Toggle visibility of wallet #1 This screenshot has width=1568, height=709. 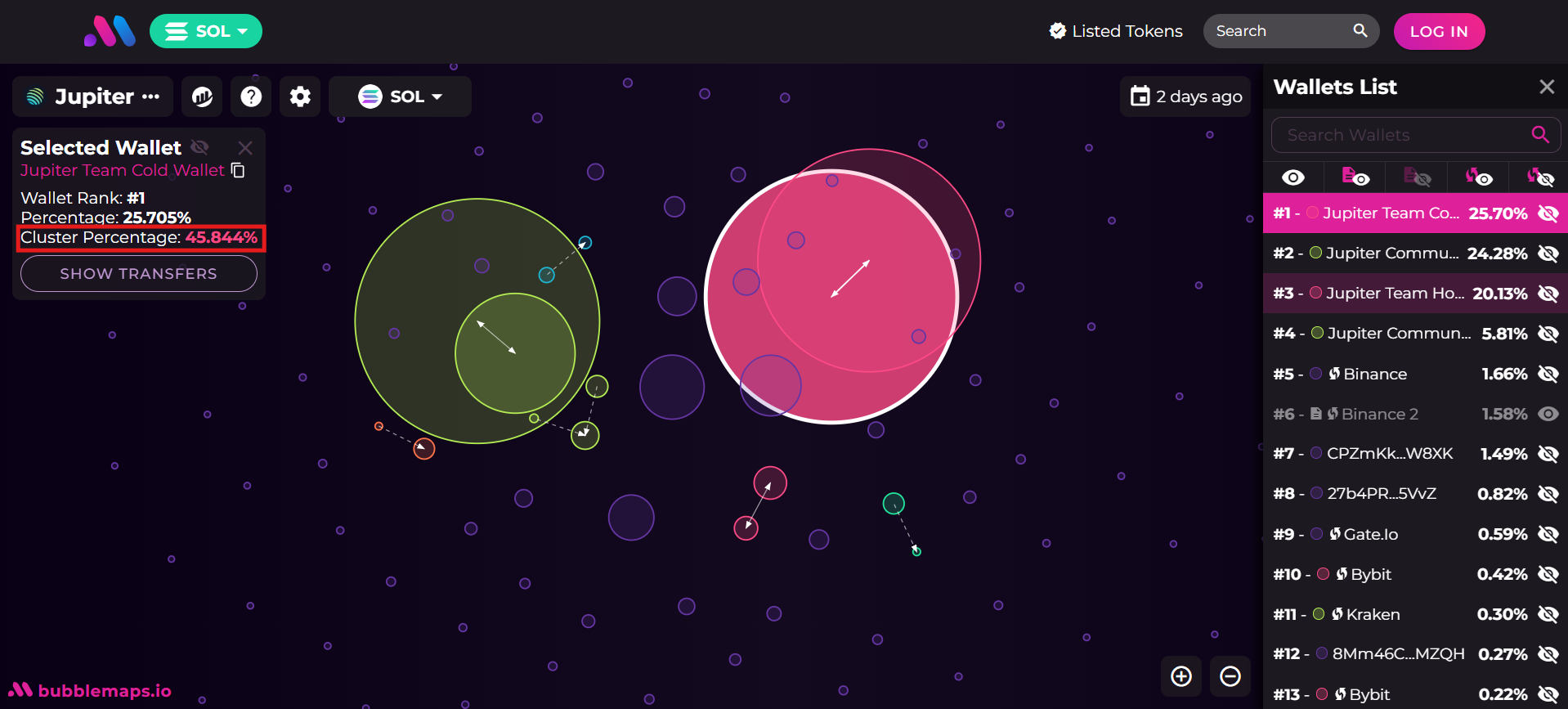(x=1548, y=213)
